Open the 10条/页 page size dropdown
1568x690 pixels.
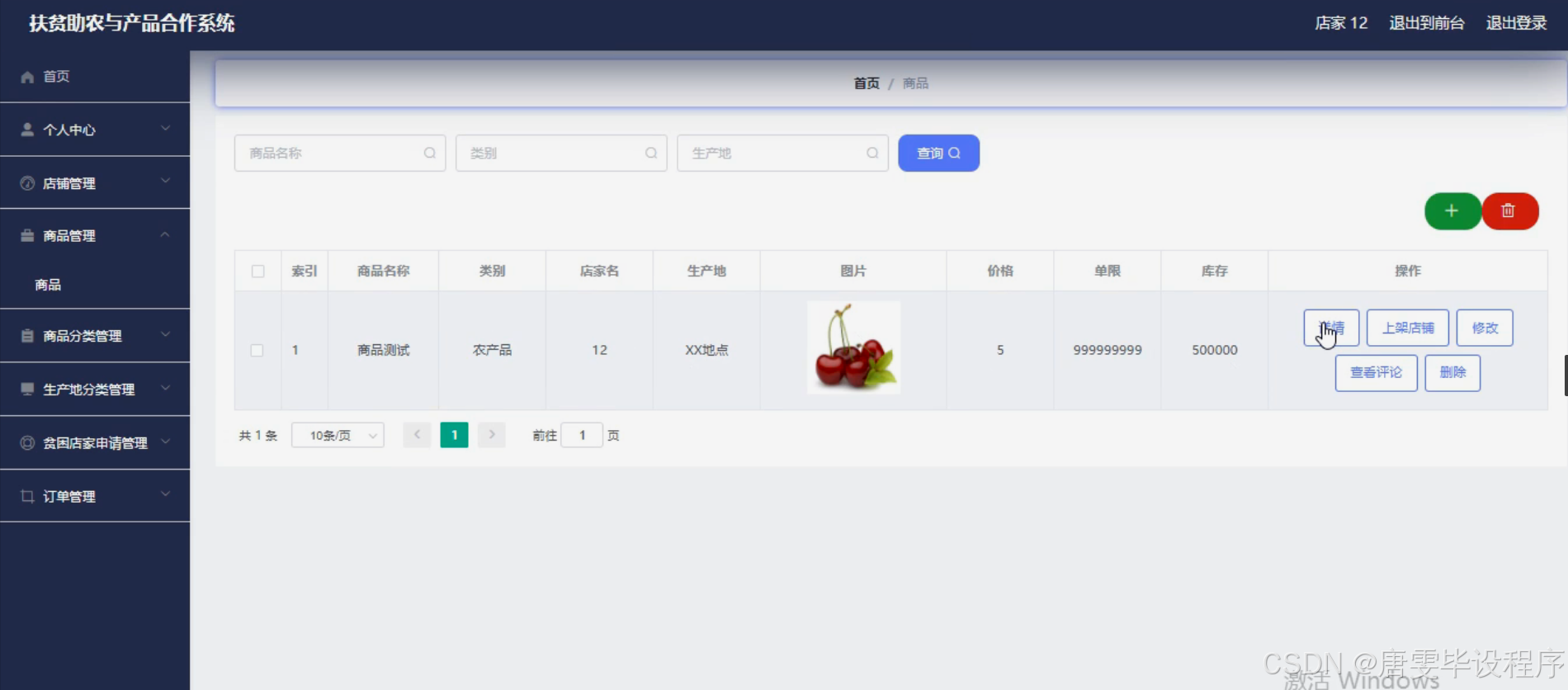tap(338, 435)
